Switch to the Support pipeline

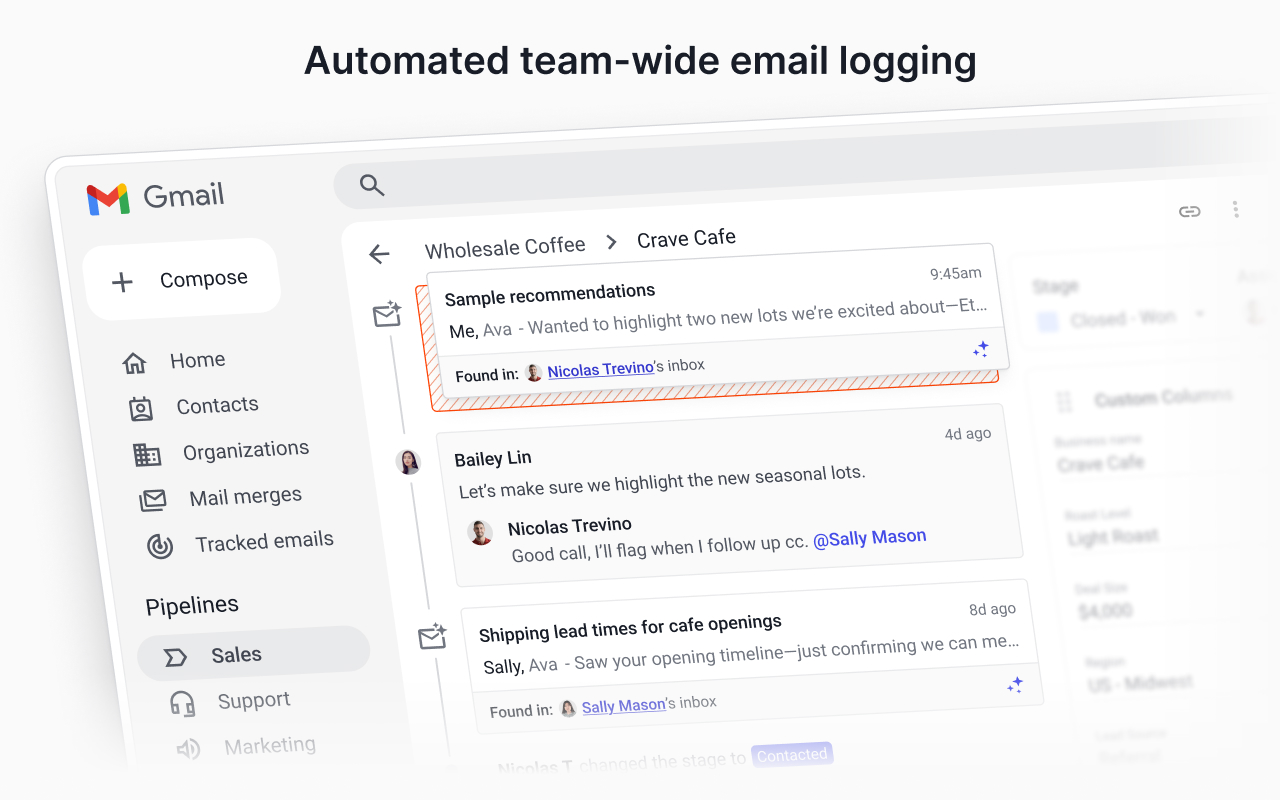(x=252, y=700)
